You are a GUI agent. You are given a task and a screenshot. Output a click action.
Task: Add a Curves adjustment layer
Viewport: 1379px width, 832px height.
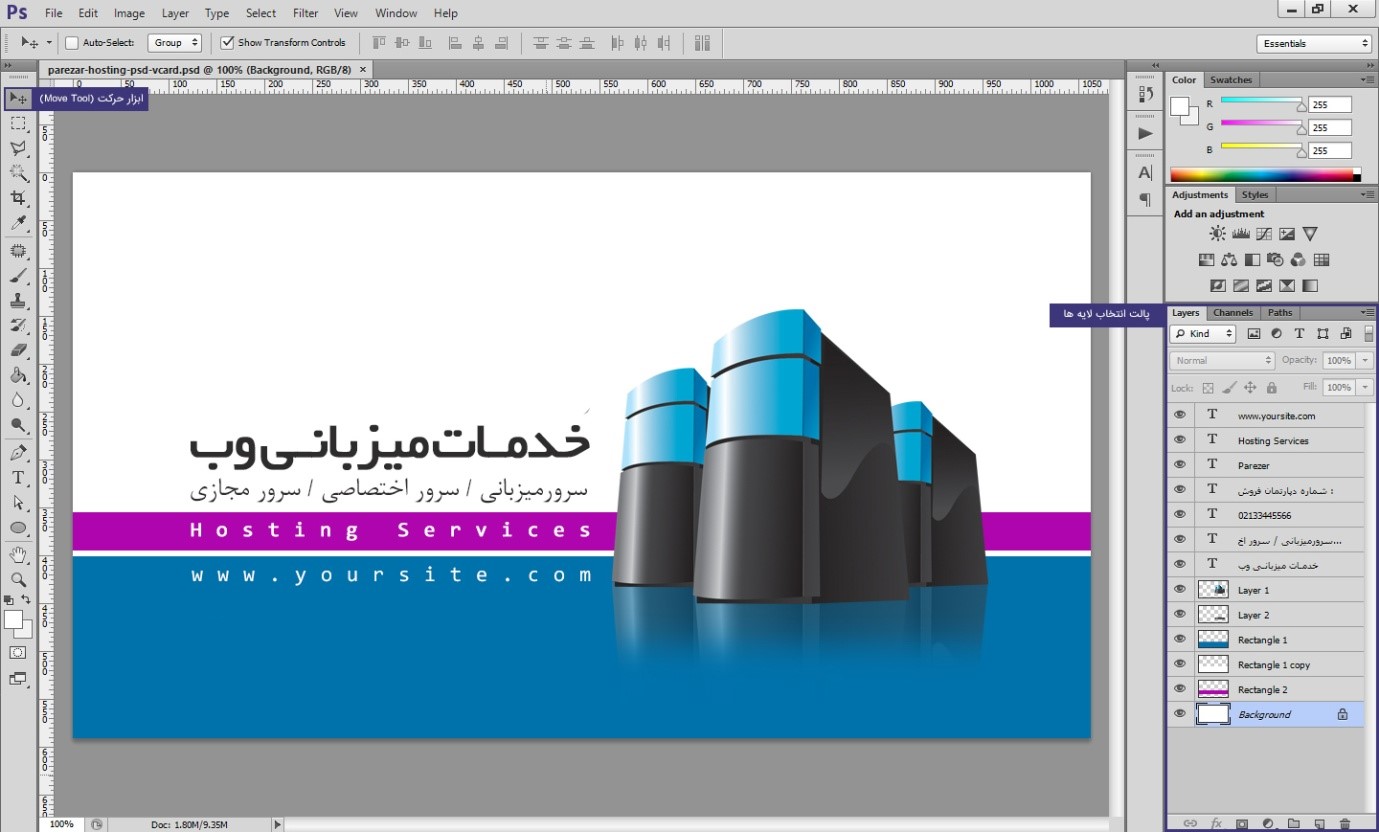[1262, 234]
